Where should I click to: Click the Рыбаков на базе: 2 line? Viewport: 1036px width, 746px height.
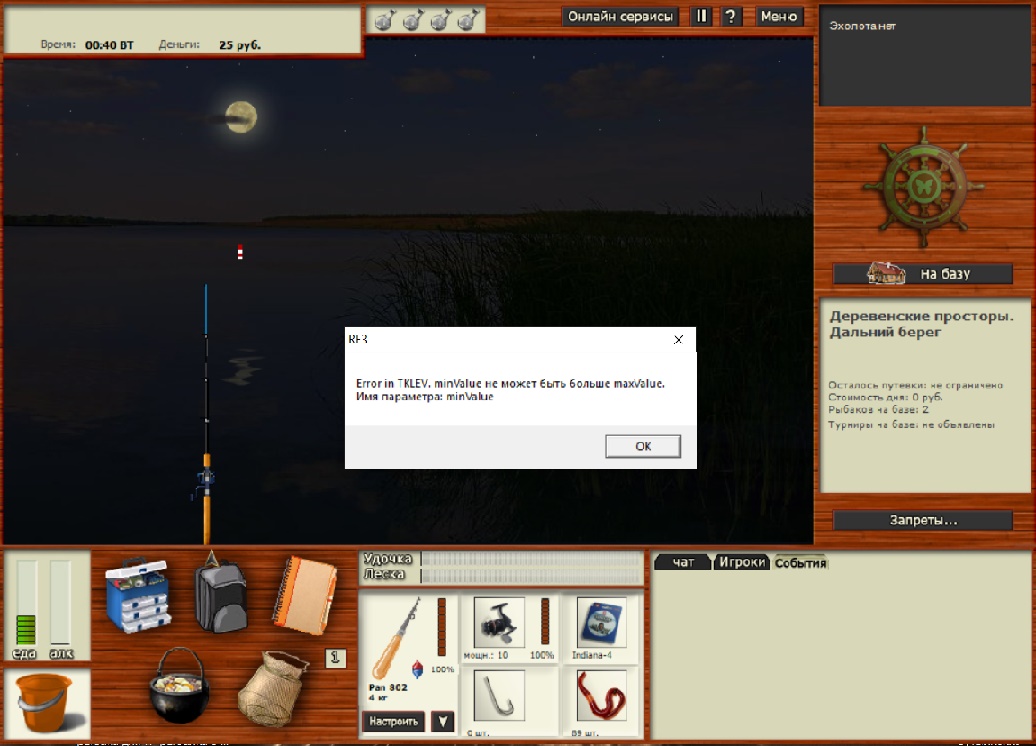[x=878, y=410]
